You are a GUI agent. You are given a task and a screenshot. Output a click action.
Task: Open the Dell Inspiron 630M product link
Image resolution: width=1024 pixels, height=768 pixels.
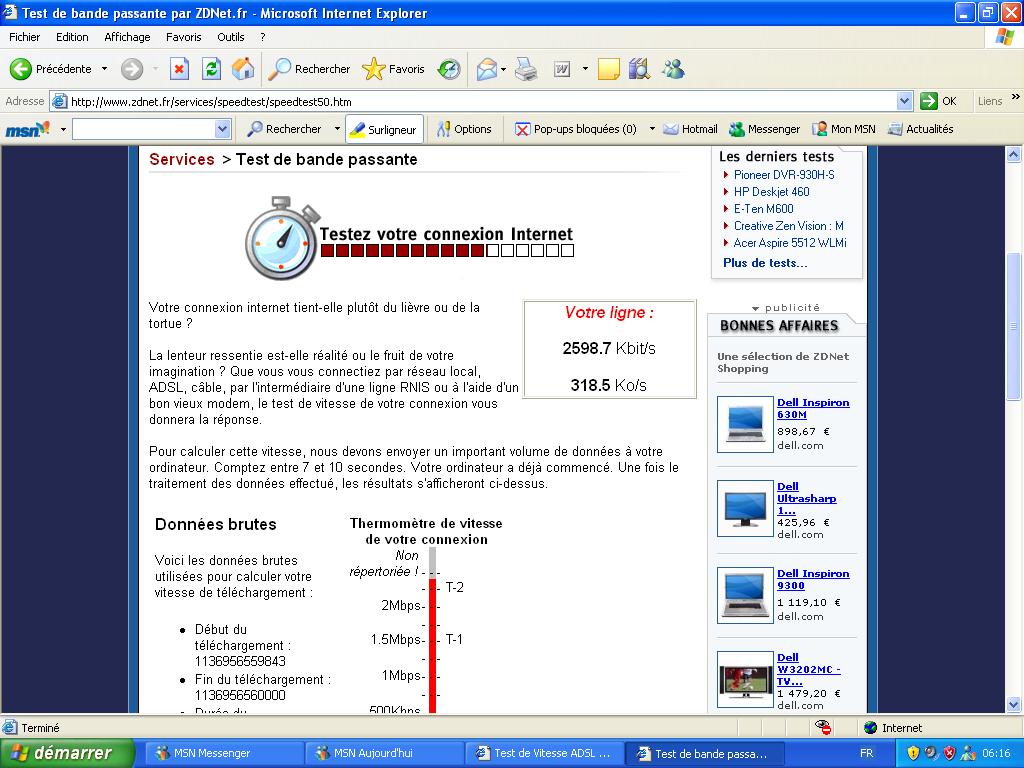click(812, 408)
